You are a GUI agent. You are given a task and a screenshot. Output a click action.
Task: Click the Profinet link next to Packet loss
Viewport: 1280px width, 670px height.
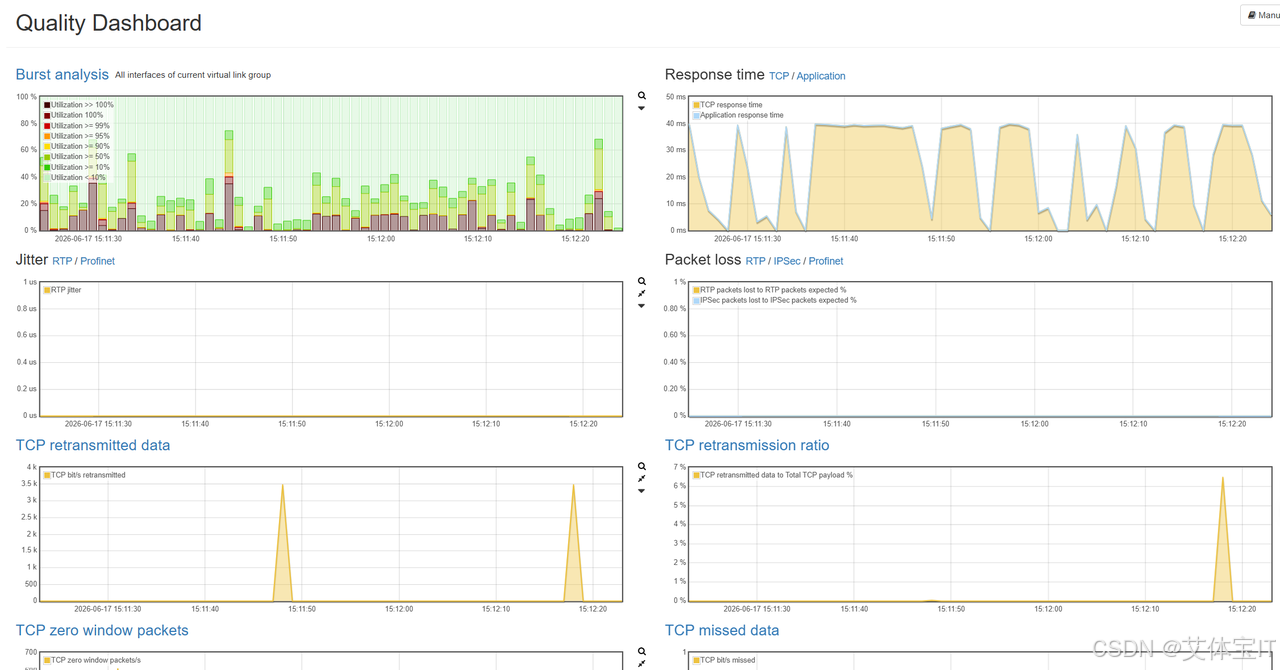pyautogui.click(x=826, y=261)
